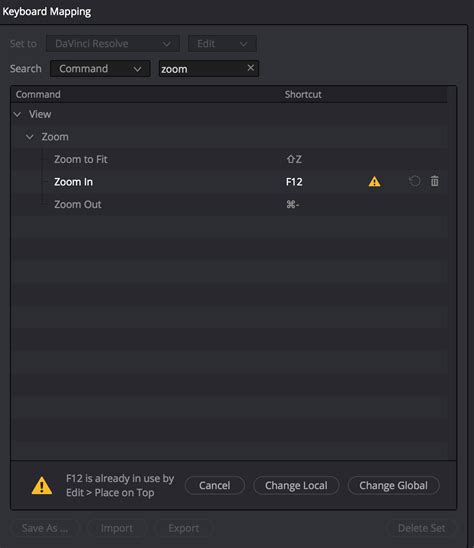
Task: Click the yellow warning icon on the Zoom In row
Action: tap(374, 181)
